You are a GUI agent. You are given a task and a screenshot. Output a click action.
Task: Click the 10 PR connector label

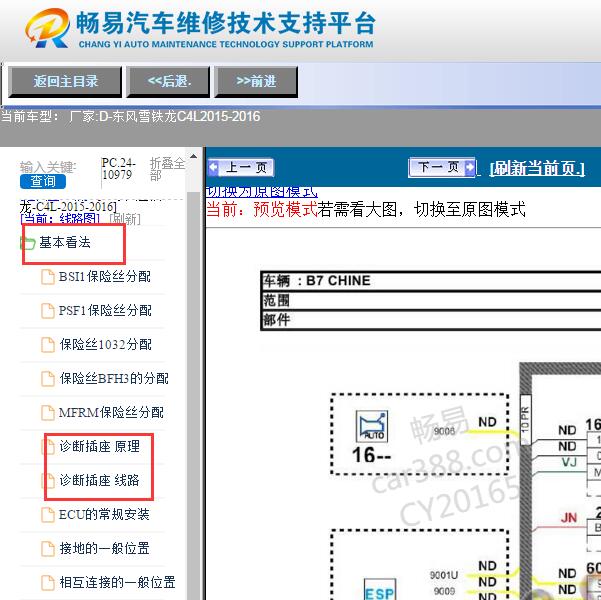(525, 419)
